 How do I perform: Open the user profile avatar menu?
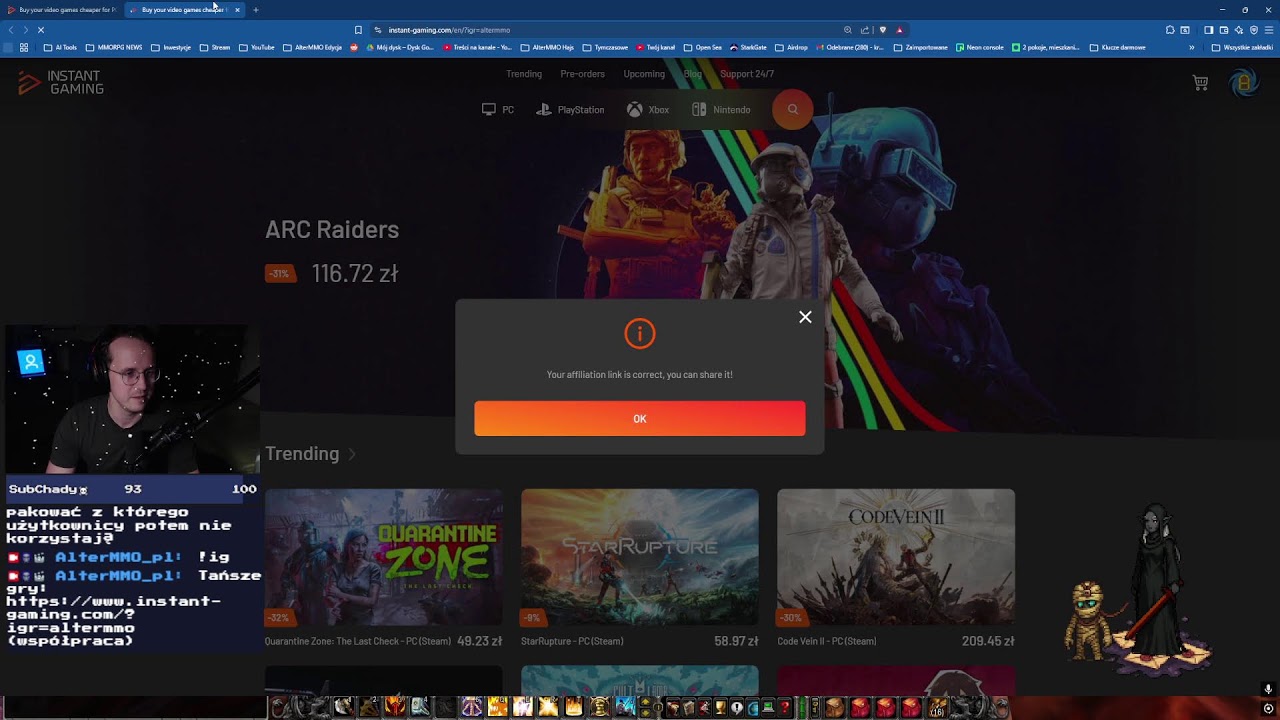pos(1244,83)
